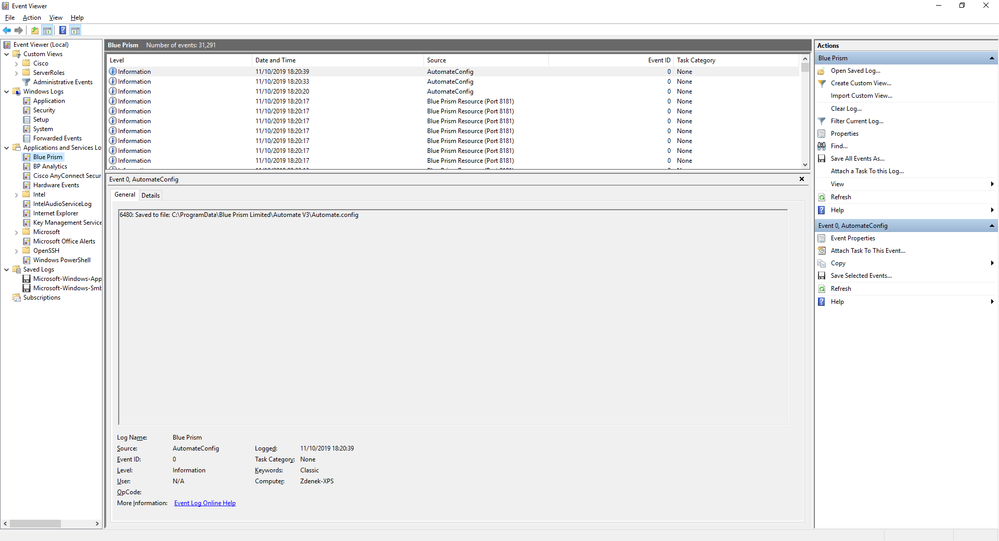Click the Security log icon in tree
Screen dimensions: 999x541
[x=26, y=110]
